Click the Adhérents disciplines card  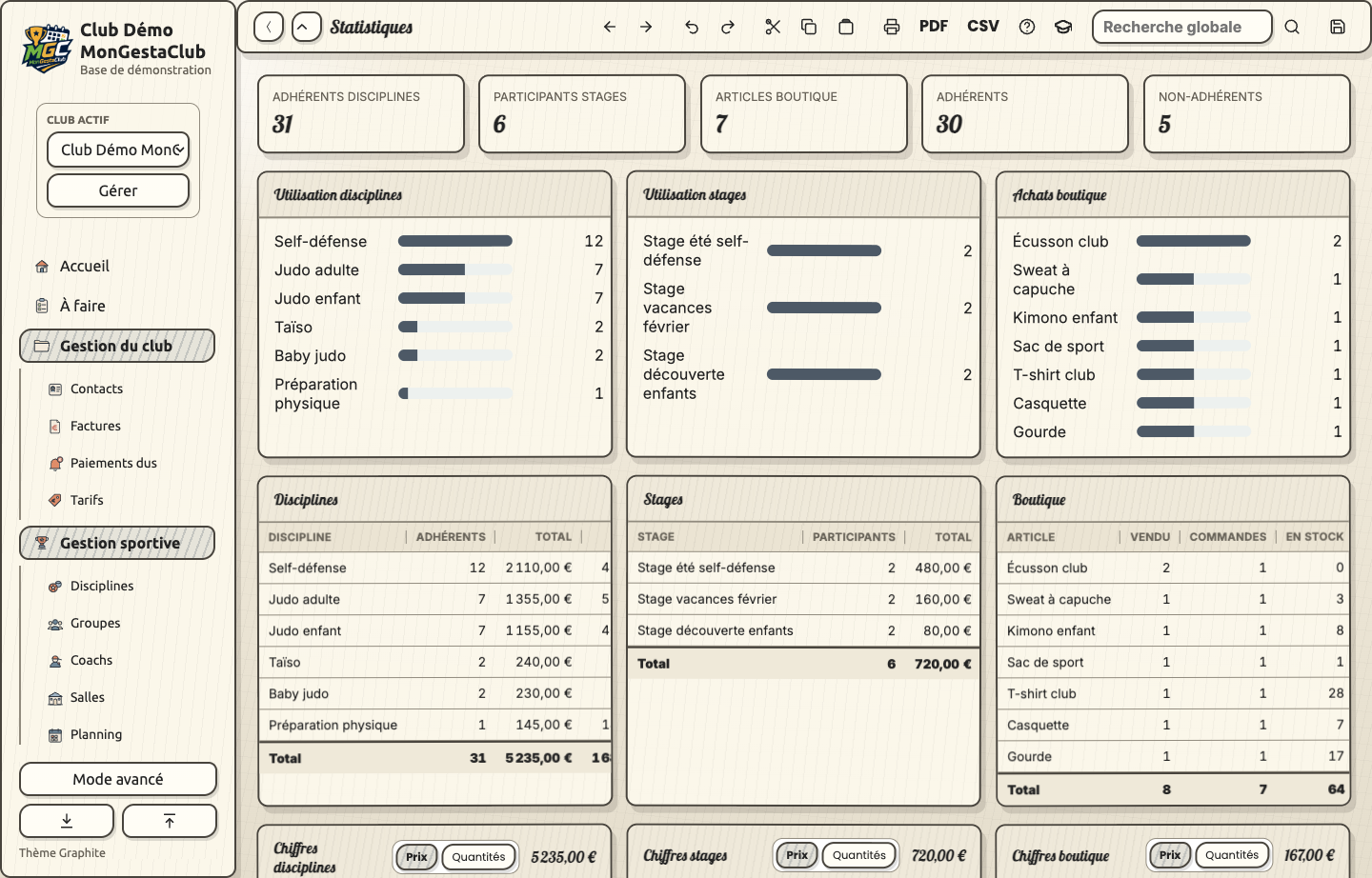click(361, 113)
